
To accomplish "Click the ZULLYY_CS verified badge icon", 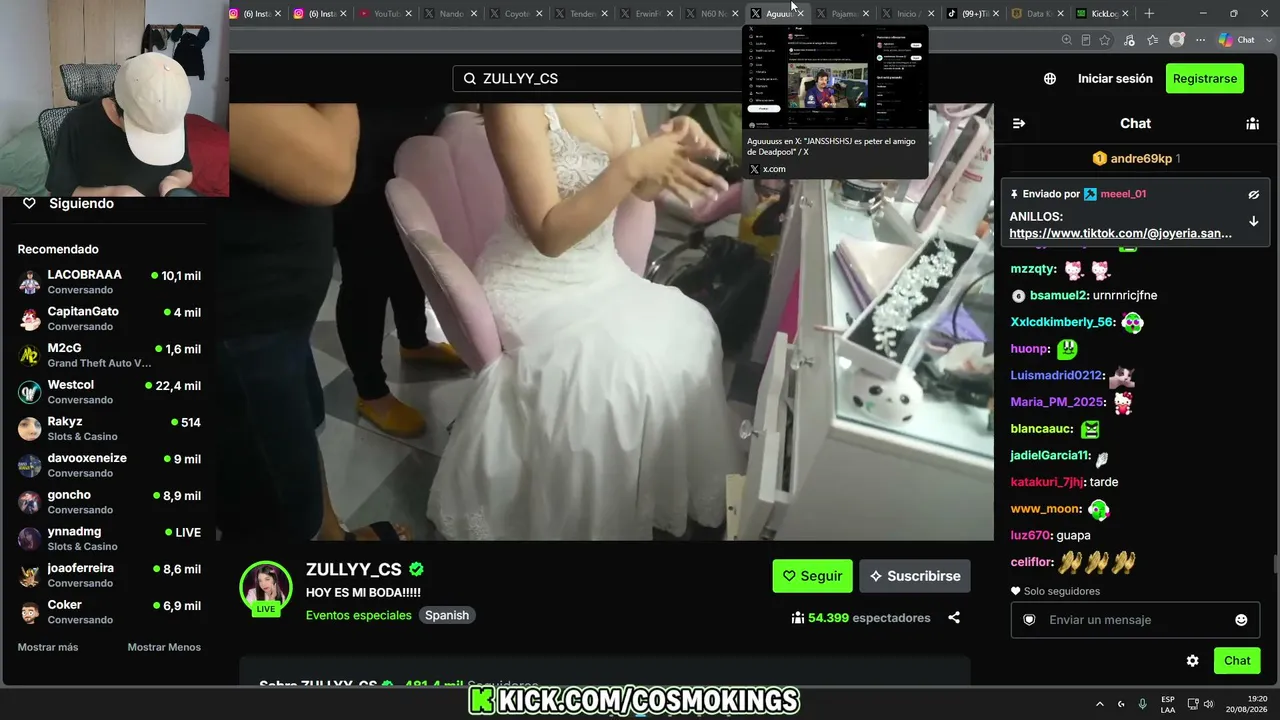I will pyautogui.click(x=416, y=569).
